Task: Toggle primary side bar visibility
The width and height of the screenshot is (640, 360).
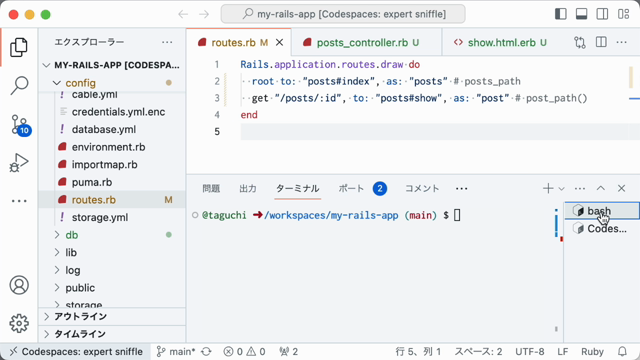Action: (561, 14)
